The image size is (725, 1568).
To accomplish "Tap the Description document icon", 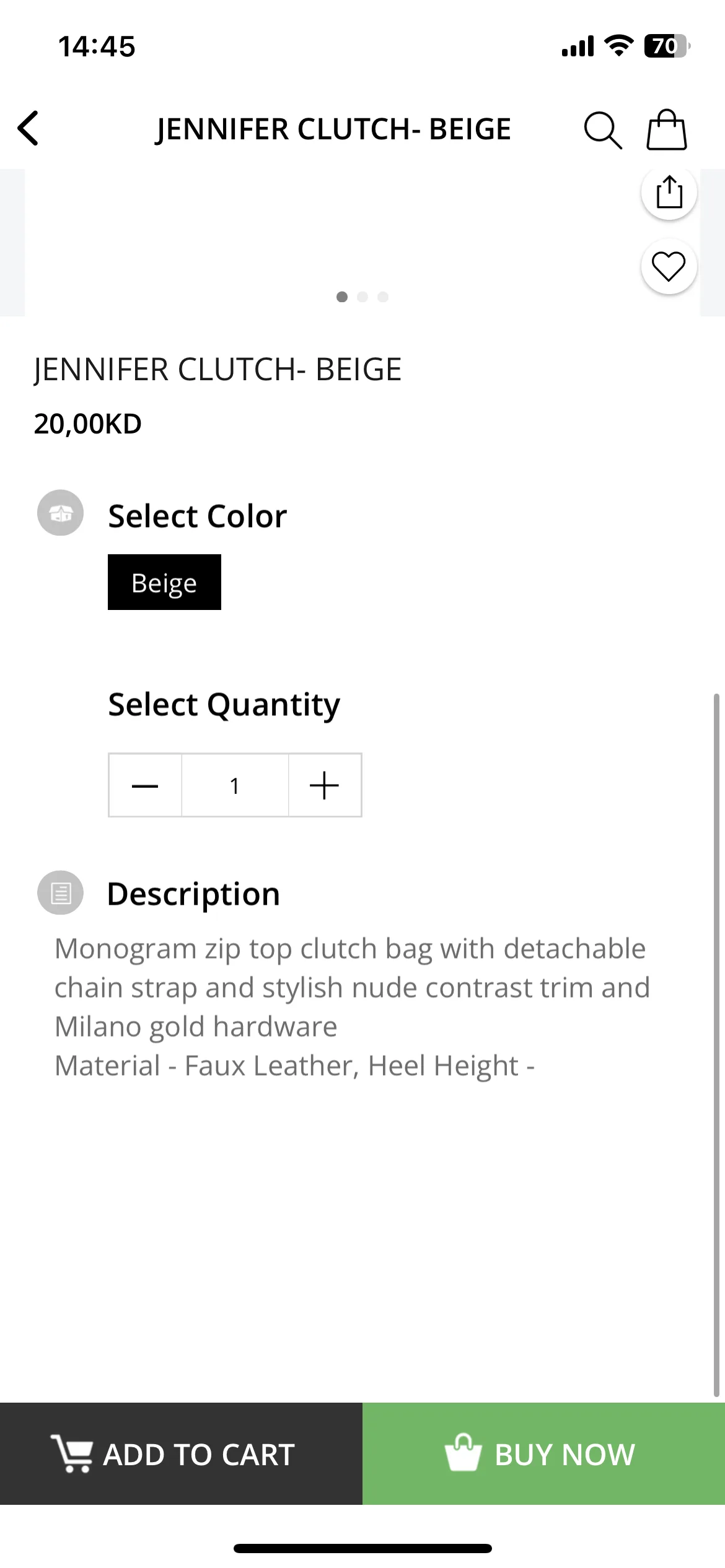I will pos(60,892).
